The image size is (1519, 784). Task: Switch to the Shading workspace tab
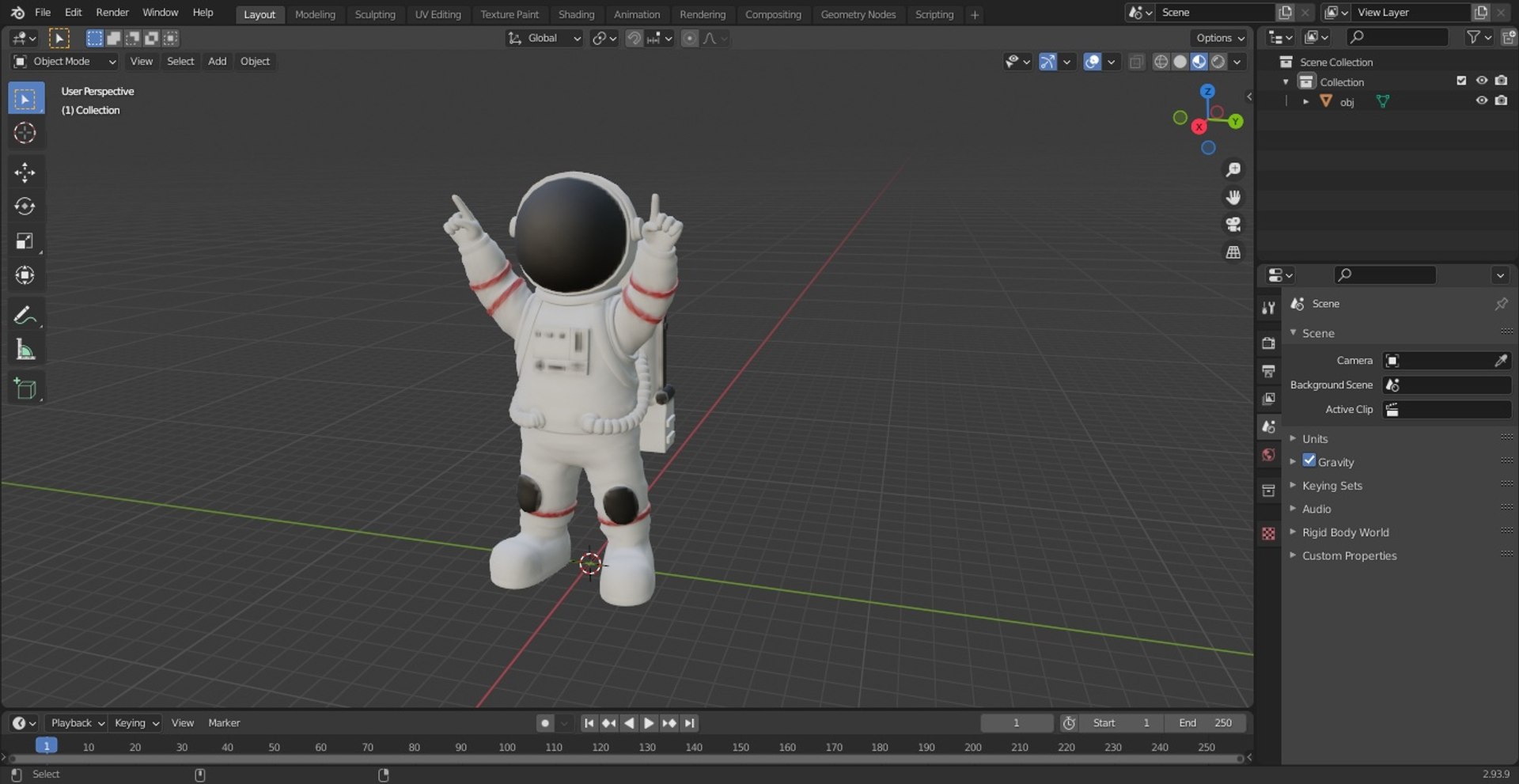[576, 14]
